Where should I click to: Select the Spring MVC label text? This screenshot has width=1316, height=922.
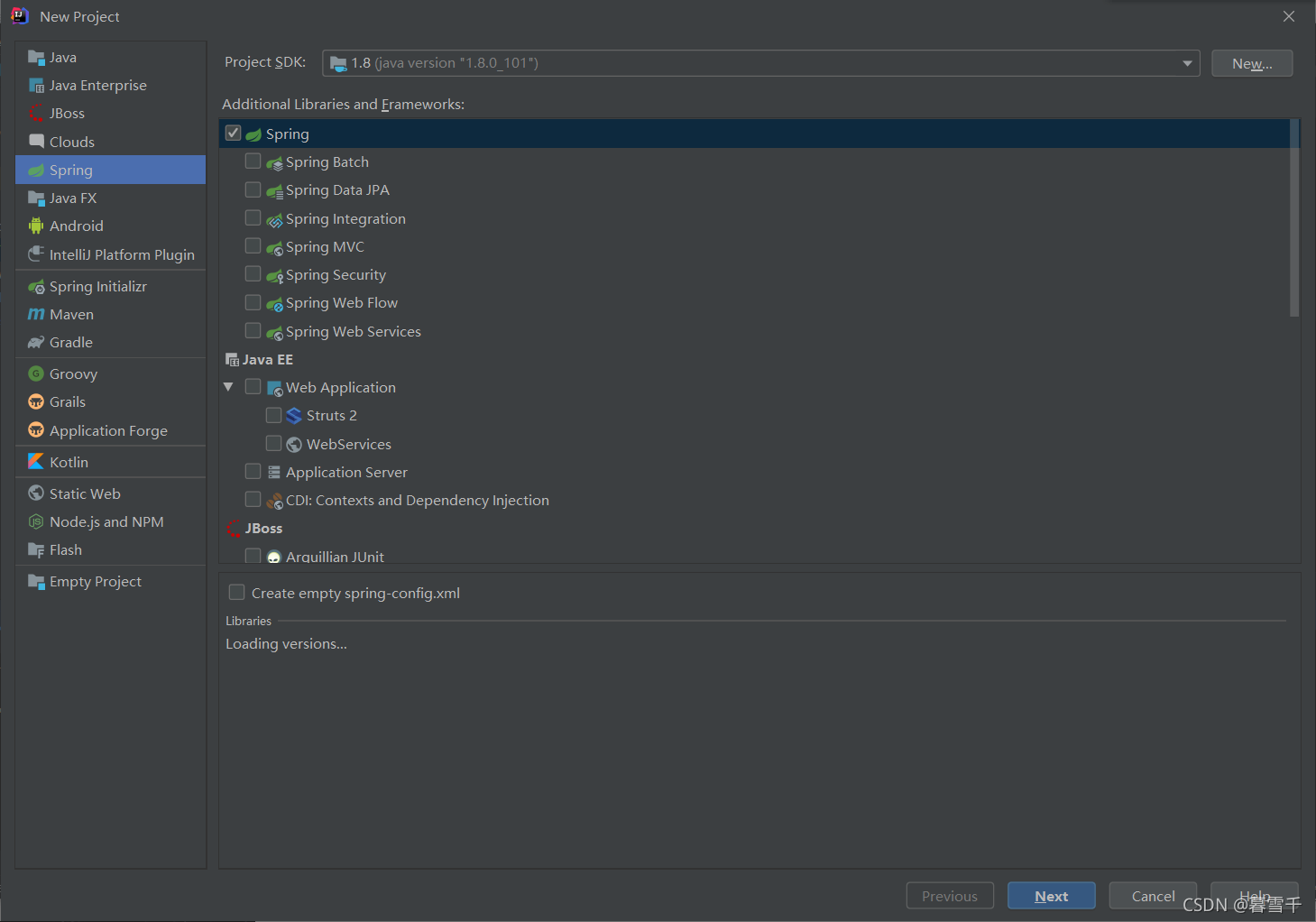(x=325, y=247)
